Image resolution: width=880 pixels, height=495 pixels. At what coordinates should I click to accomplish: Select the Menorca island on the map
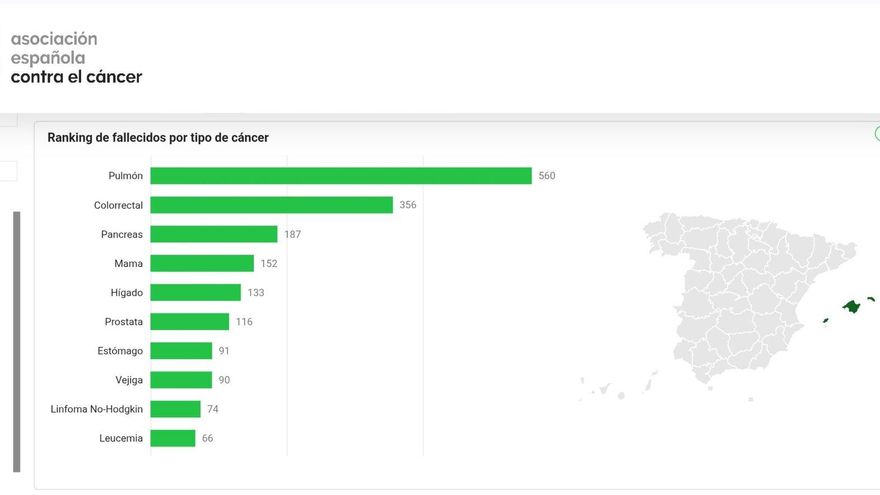(x=871, y=300)
